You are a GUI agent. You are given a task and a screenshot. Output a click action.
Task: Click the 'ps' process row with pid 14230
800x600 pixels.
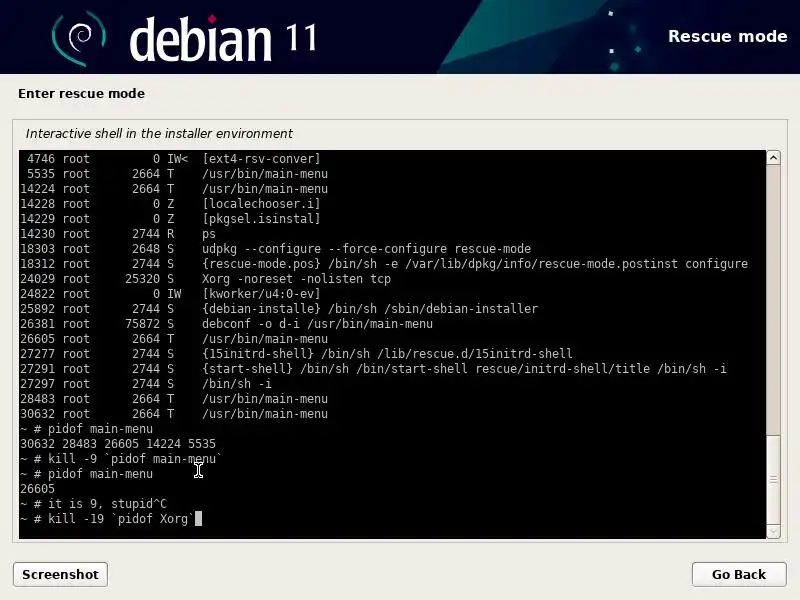click(118, 234)
